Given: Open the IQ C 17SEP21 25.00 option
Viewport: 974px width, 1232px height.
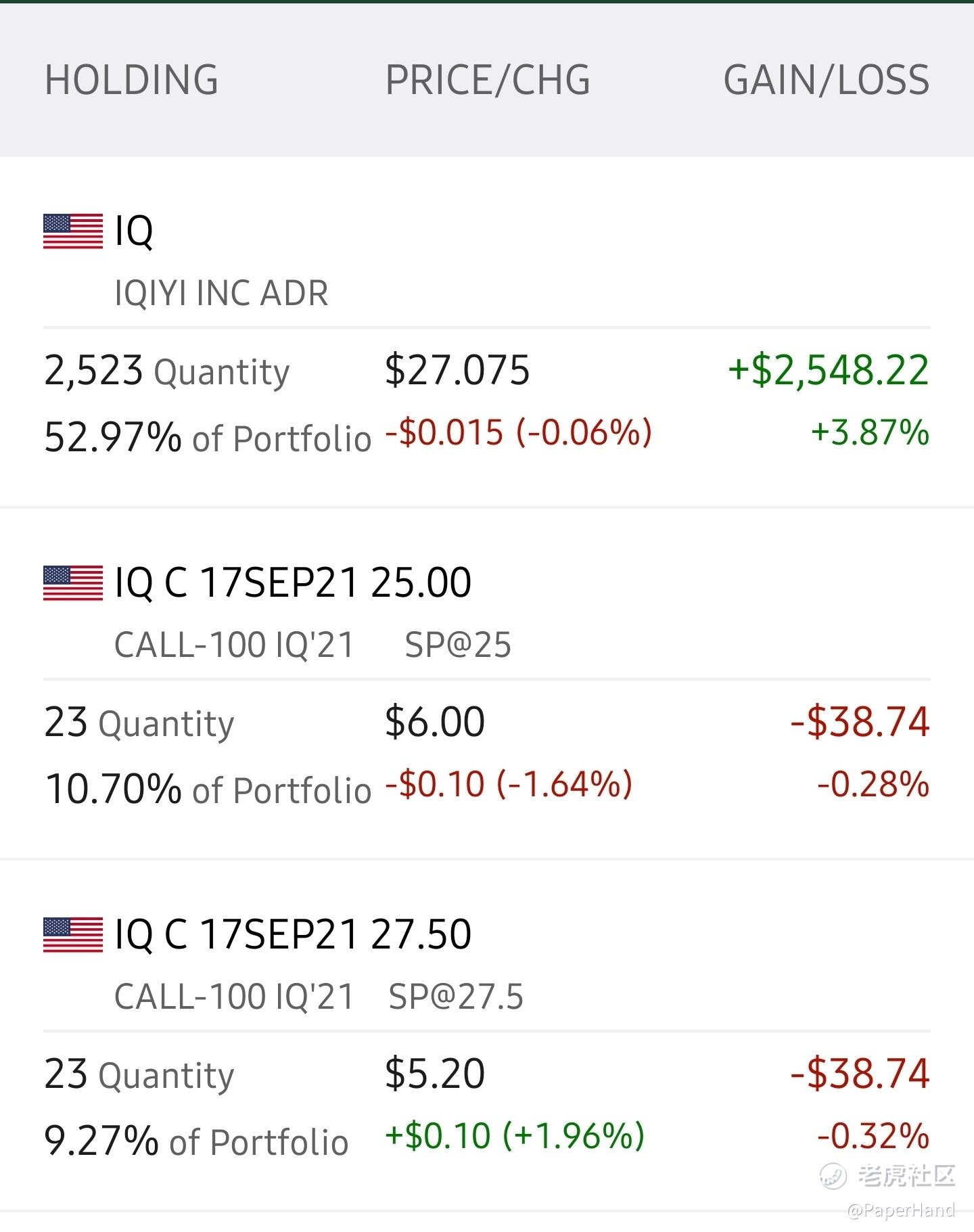Looking at the screenshot, I should pyautogui.click(x=293, y=583).
